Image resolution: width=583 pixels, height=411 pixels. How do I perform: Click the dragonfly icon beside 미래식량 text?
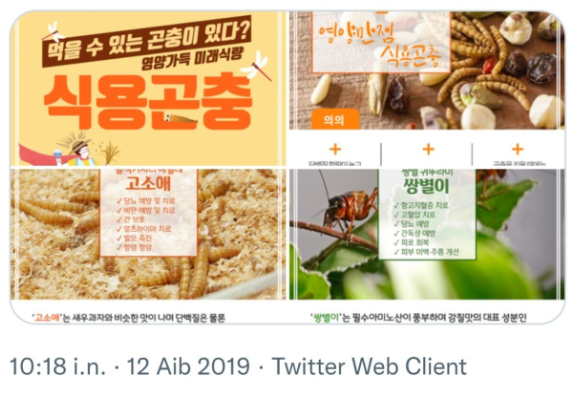point(257,66)
